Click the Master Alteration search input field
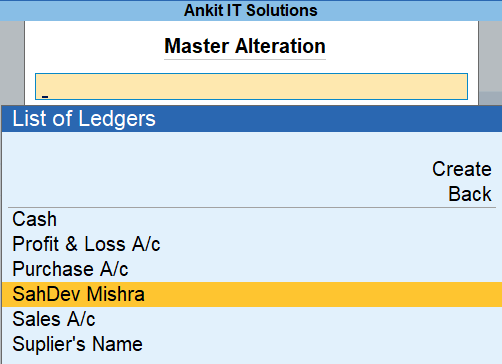 pos(251,86)
